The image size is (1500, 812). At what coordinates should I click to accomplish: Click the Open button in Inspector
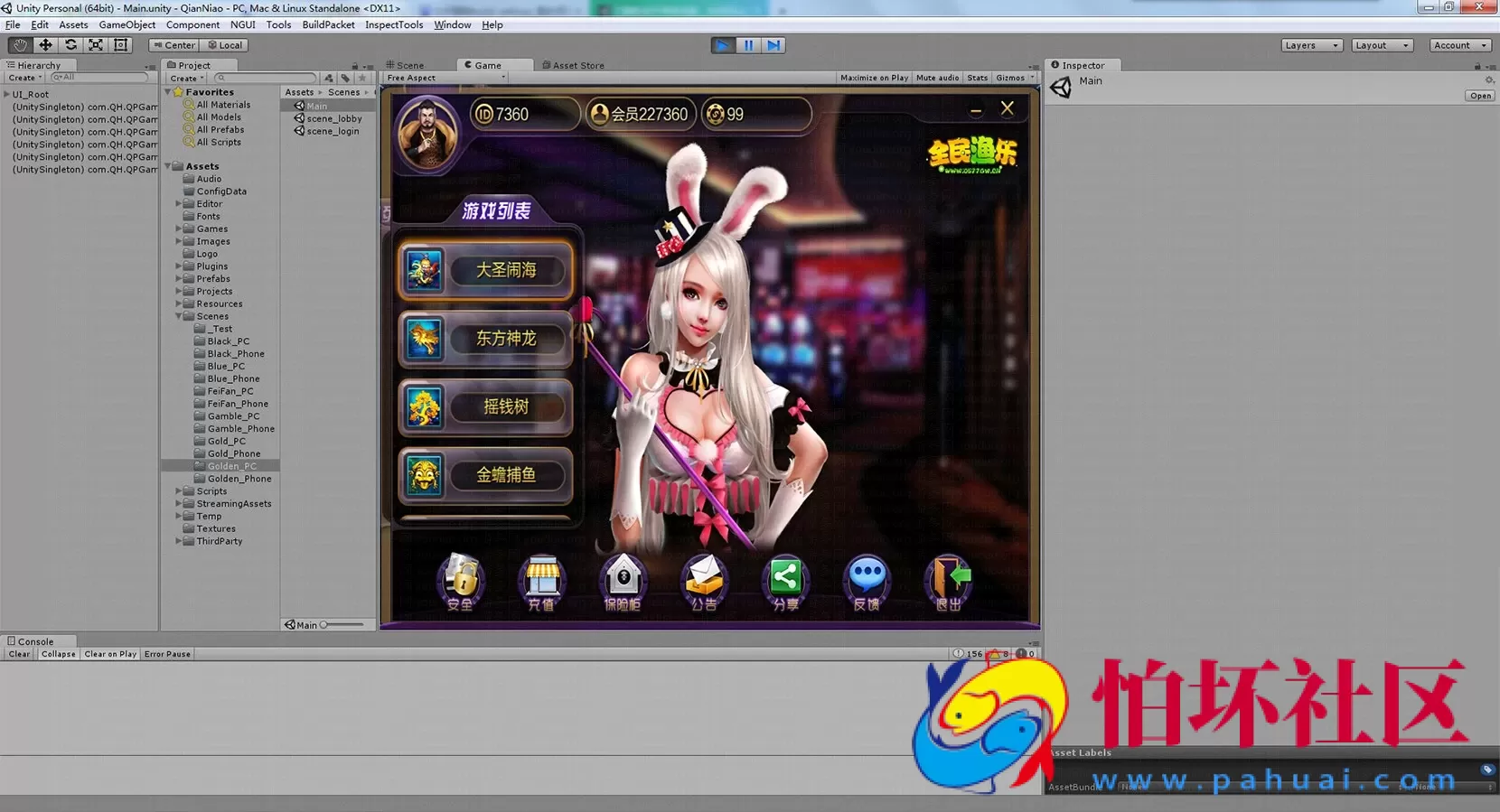(x=1480, y=96)
